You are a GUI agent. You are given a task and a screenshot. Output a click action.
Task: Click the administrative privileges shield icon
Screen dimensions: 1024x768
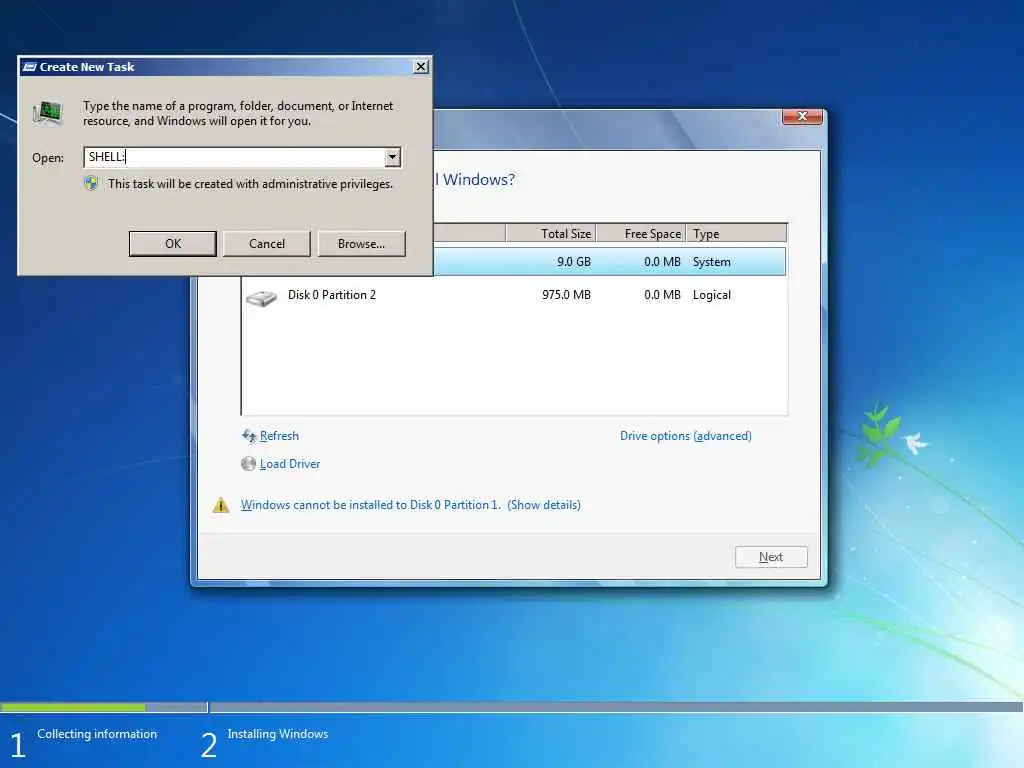pos(91,184)
